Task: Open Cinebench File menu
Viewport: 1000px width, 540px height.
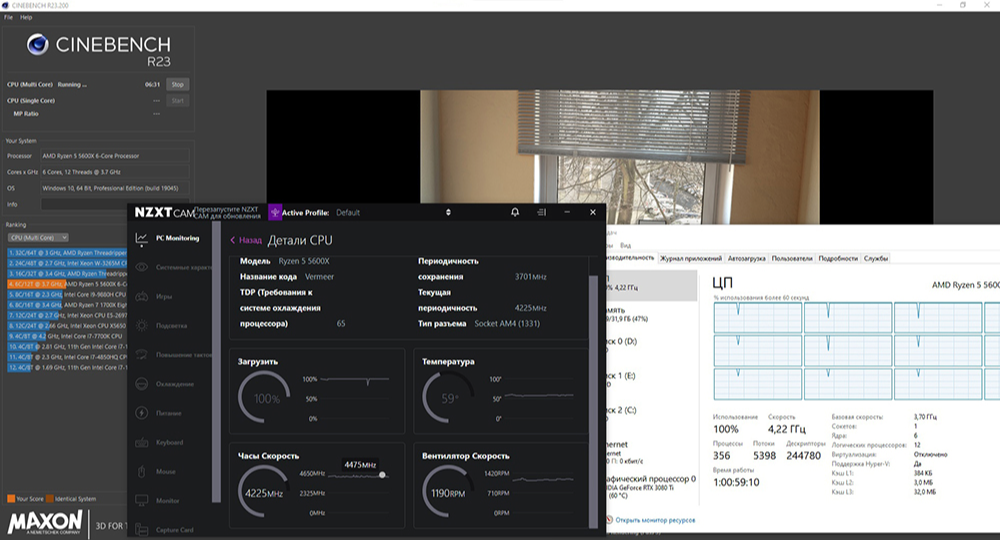Action: 8,17
